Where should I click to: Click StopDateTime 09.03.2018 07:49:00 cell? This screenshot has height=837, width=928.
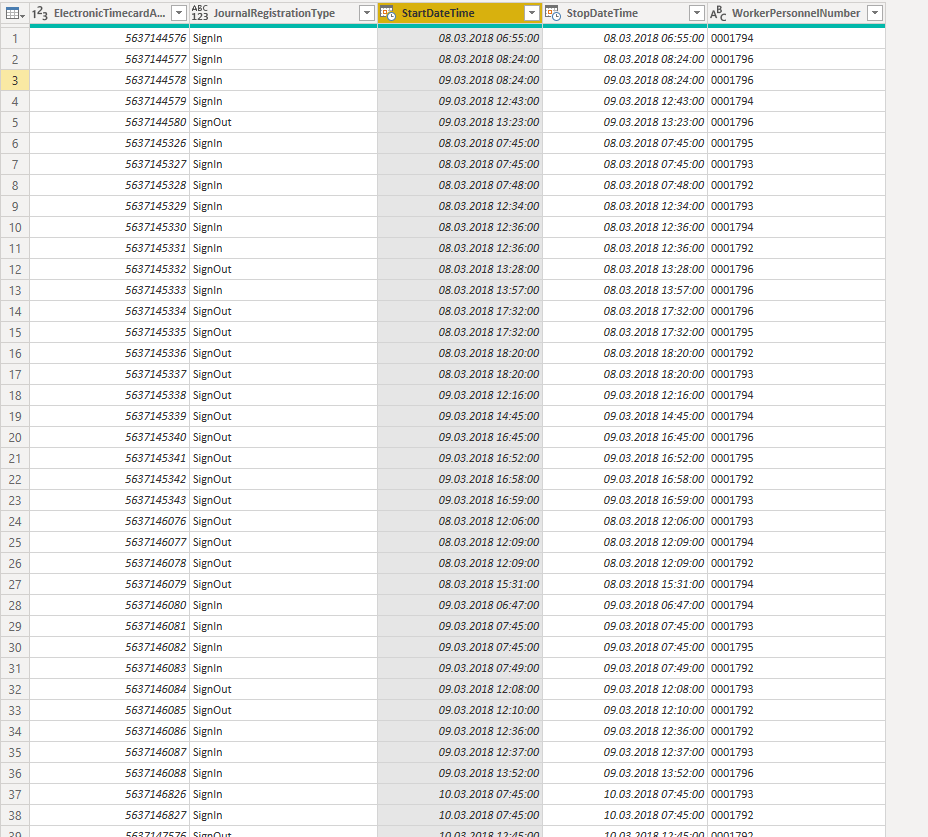tap(625, 669)
